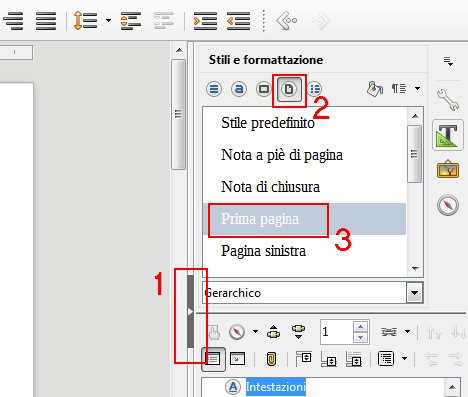Click the set reminder paperclip icon

coord(271,359)
